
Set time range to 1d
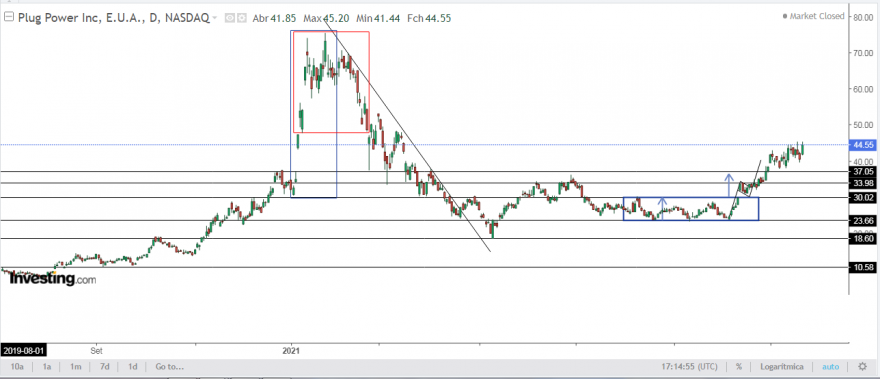tap(132, 367)
